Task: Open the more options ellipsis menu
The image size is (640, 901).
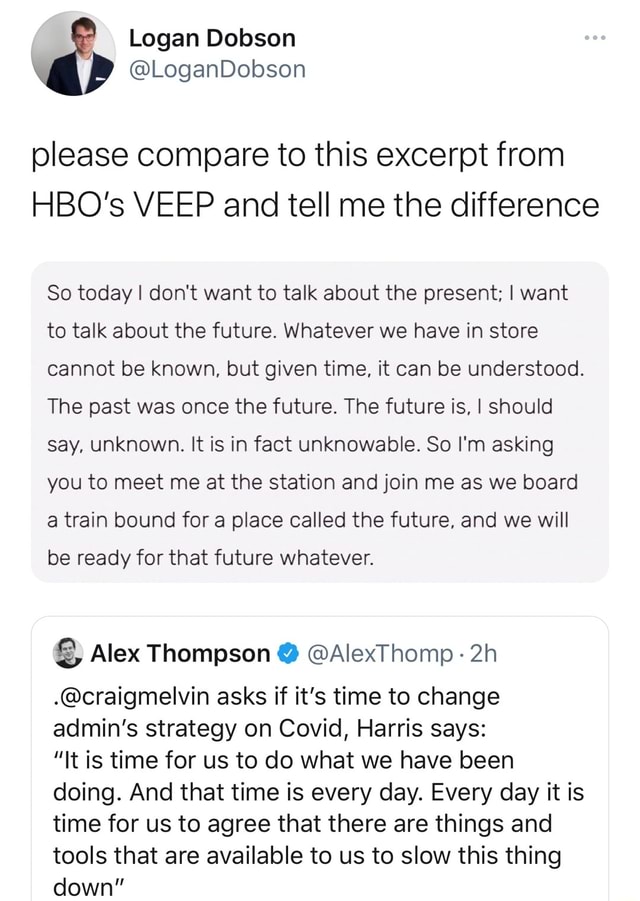Action: tap(594, 38)
